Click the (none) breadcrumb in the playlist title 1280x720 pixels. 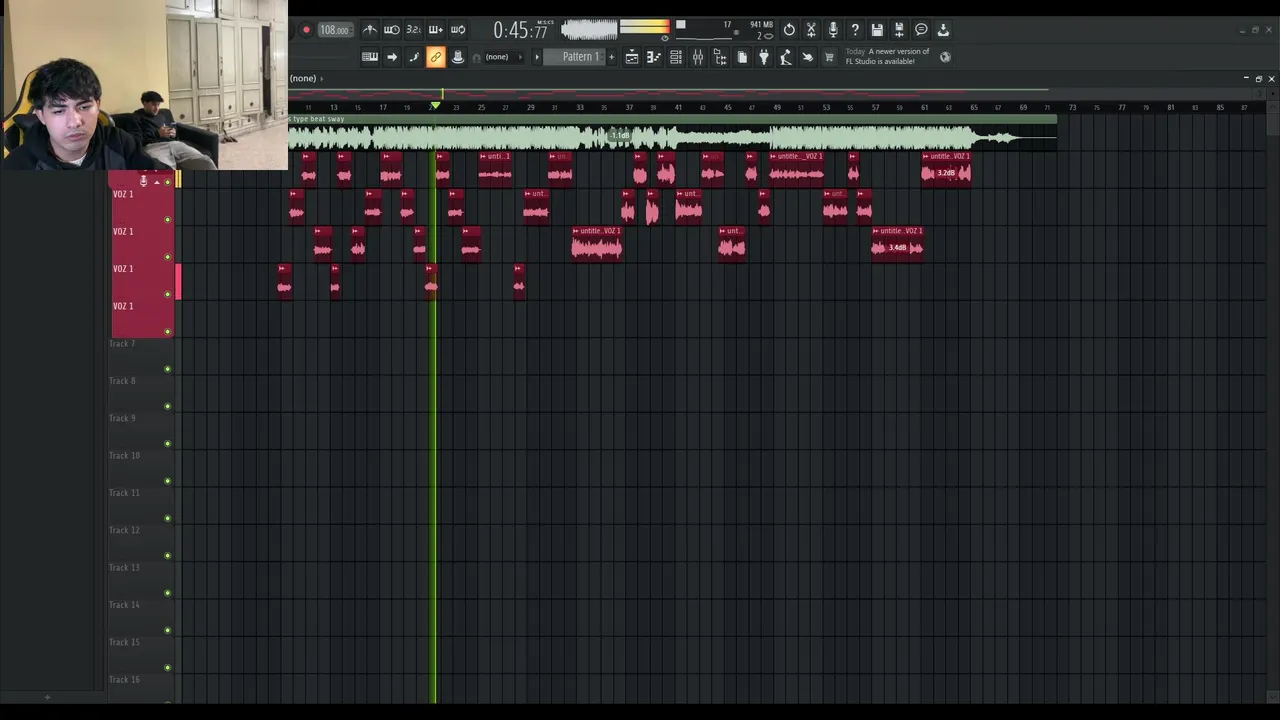[303, 78]
